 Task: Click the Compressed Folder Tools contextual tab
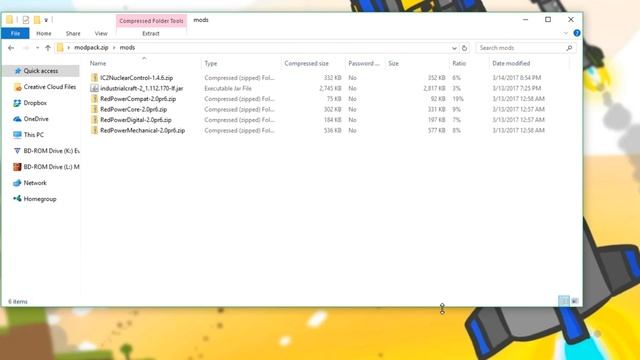click(151, 21)
